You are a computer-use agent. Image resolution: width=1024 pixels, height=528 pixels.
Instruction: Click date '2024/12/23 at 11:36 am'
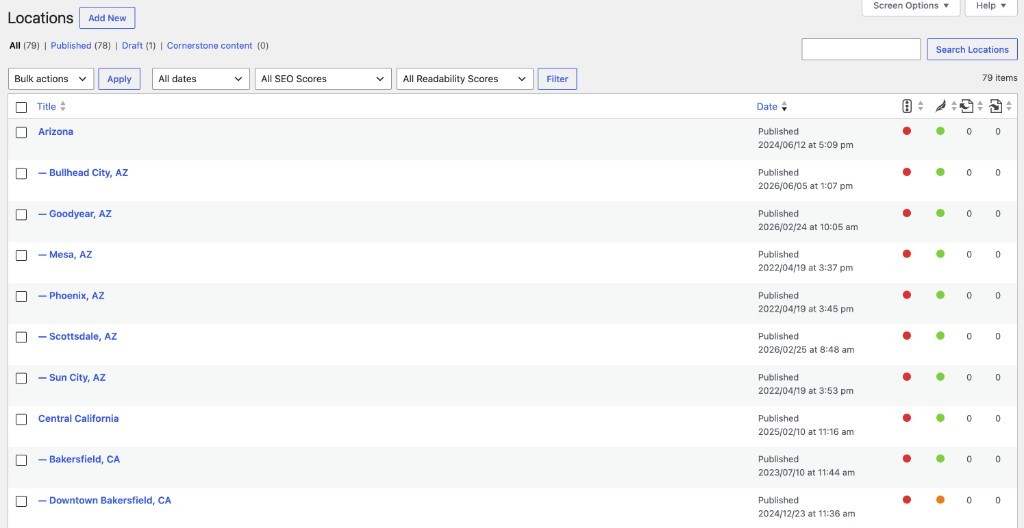pos(807,514)
